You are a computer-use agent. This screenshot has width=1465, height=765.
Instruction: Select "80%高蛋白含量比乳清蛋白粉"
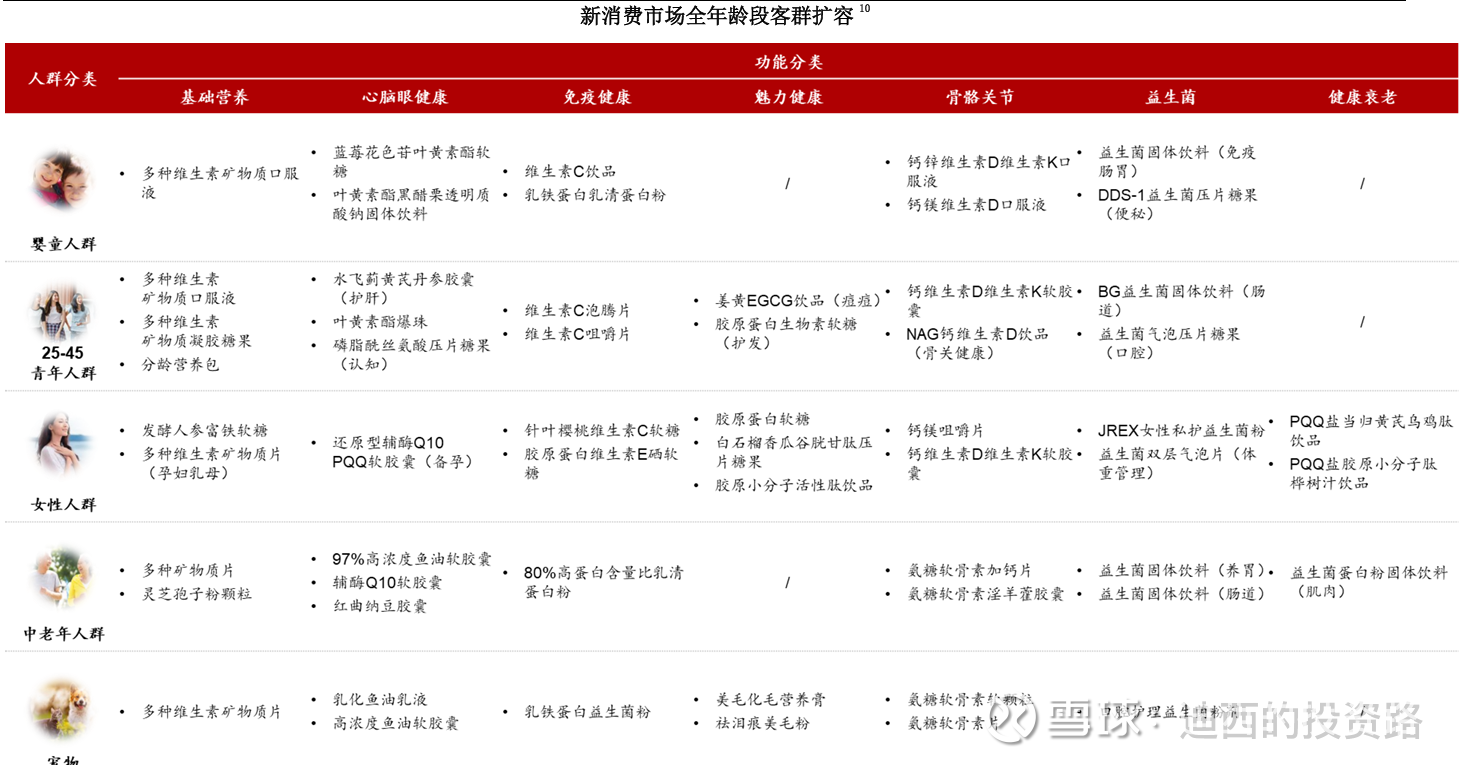pos(604,582)
